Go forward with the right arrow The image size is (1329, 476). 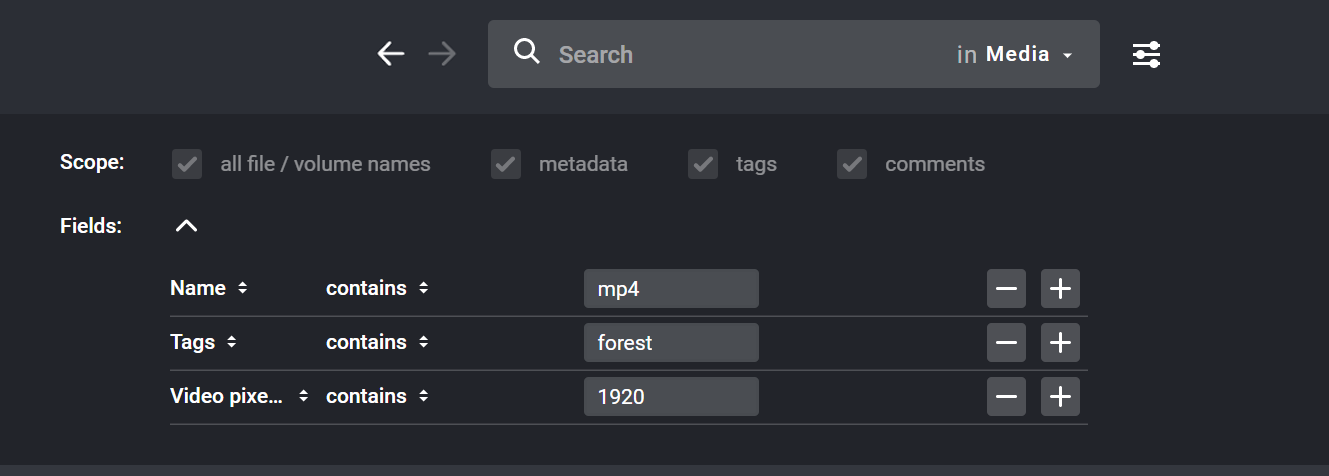pyautogui.click(x=442, y=54)
